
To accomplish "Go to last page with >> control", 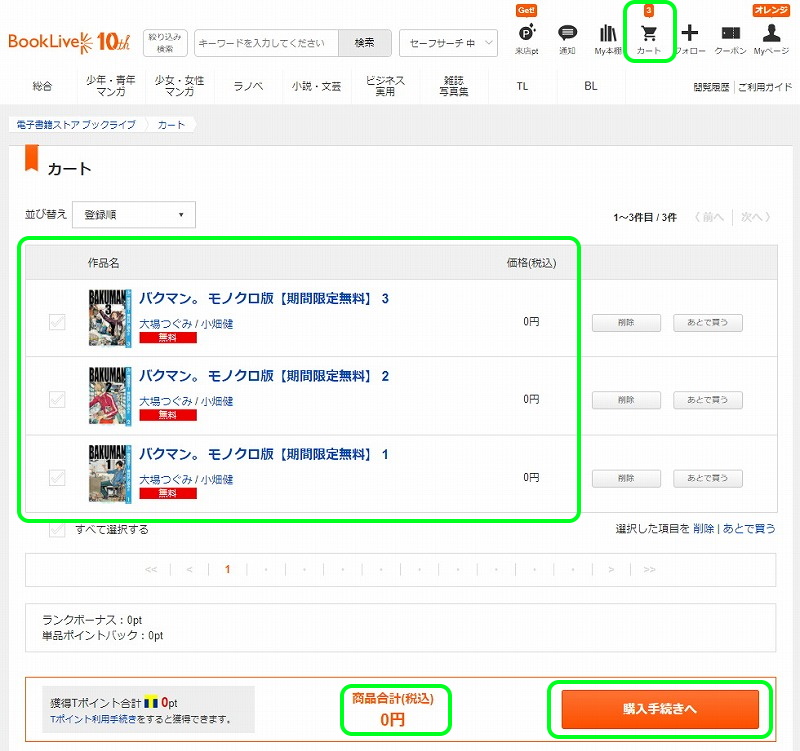I will point(649,569).
